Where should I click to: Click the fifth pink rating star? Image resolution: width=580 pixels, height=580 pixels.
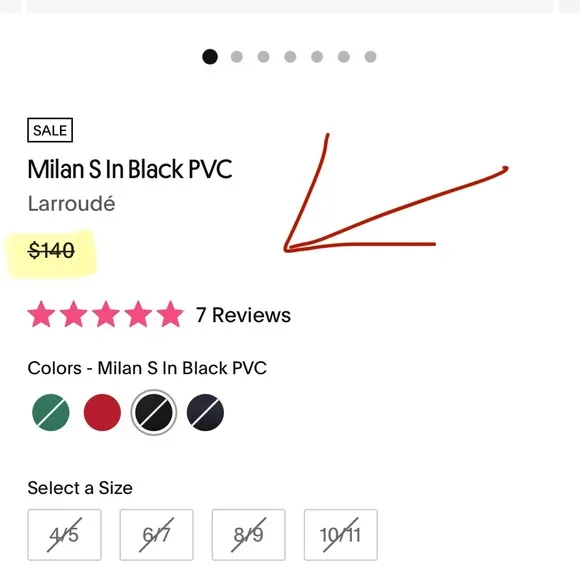[170, 314]
